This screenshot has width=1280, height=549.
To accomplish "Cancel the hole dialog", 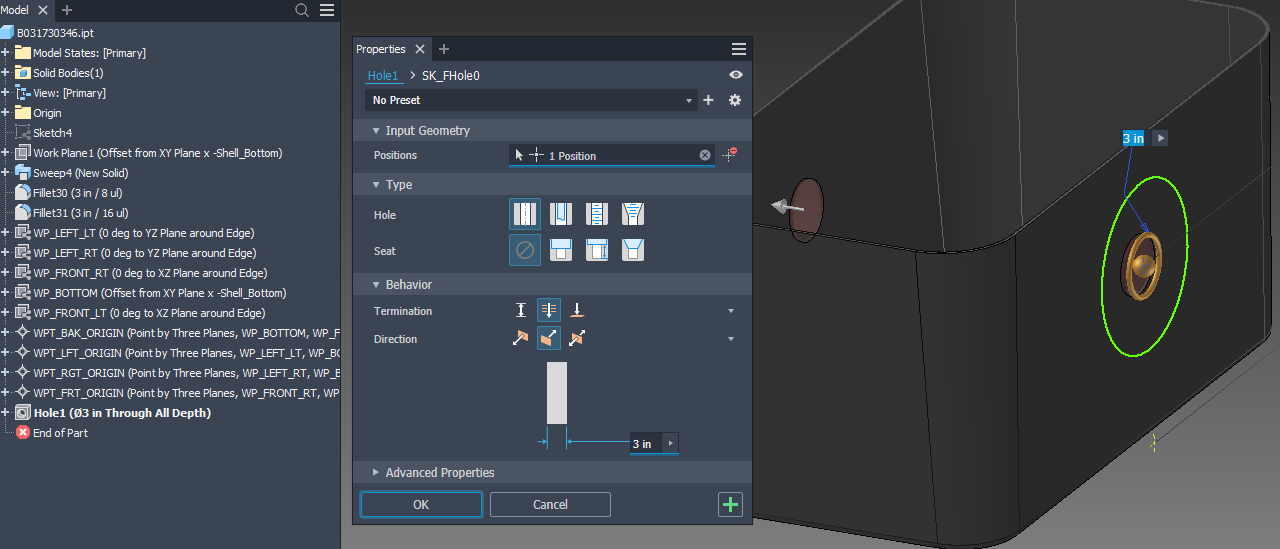I will [550, 505].
